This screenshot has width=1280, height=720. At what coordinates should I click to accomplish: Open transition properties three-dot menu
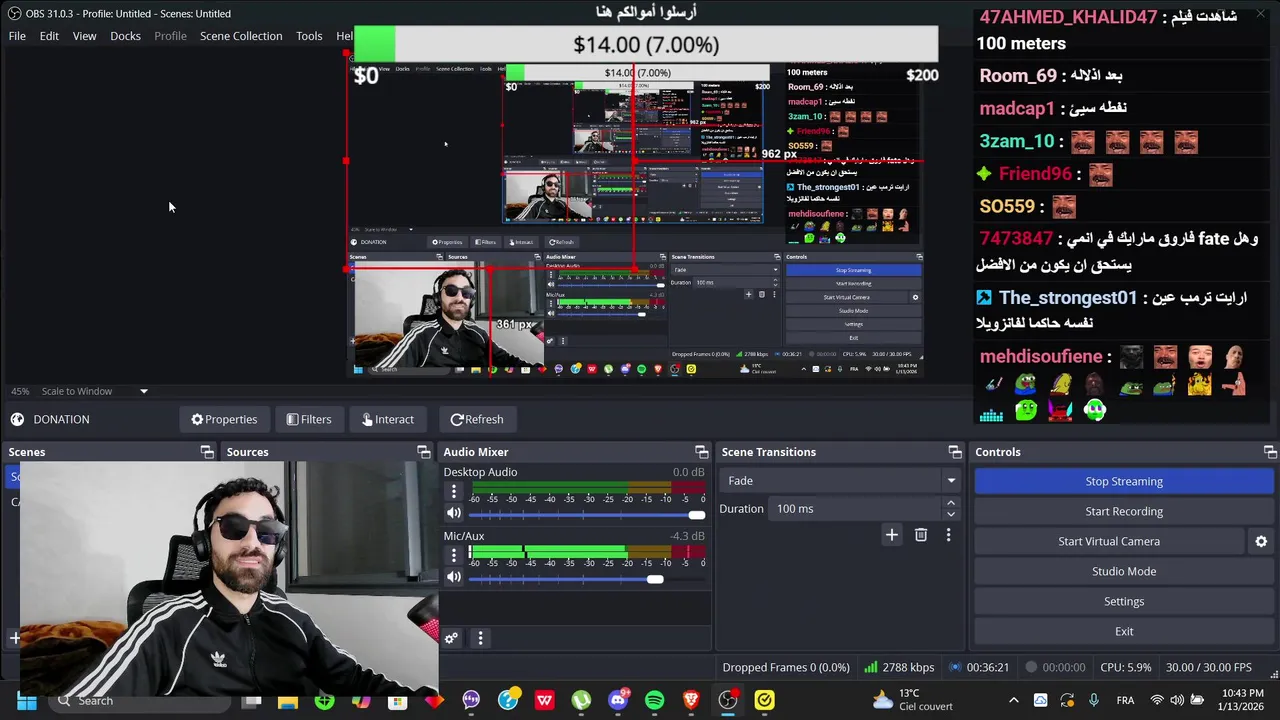point(948,535)
